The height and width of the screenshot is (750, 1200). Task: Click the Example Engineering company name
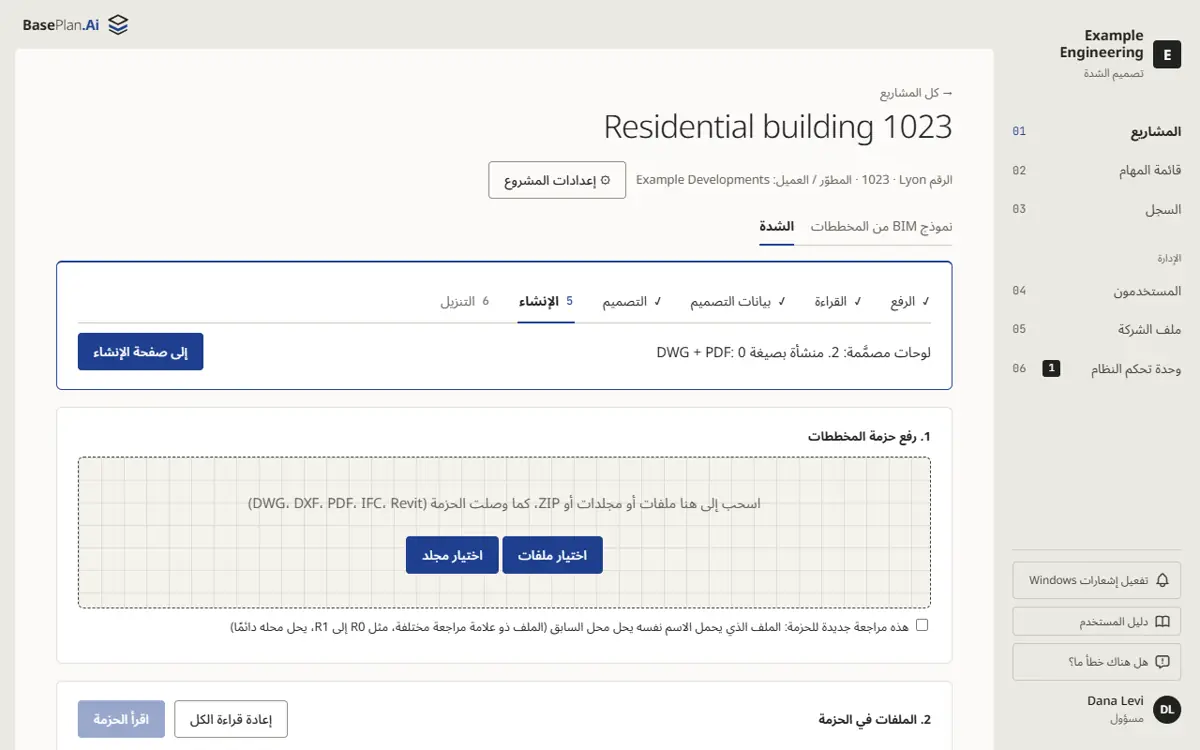point(1102,44)
